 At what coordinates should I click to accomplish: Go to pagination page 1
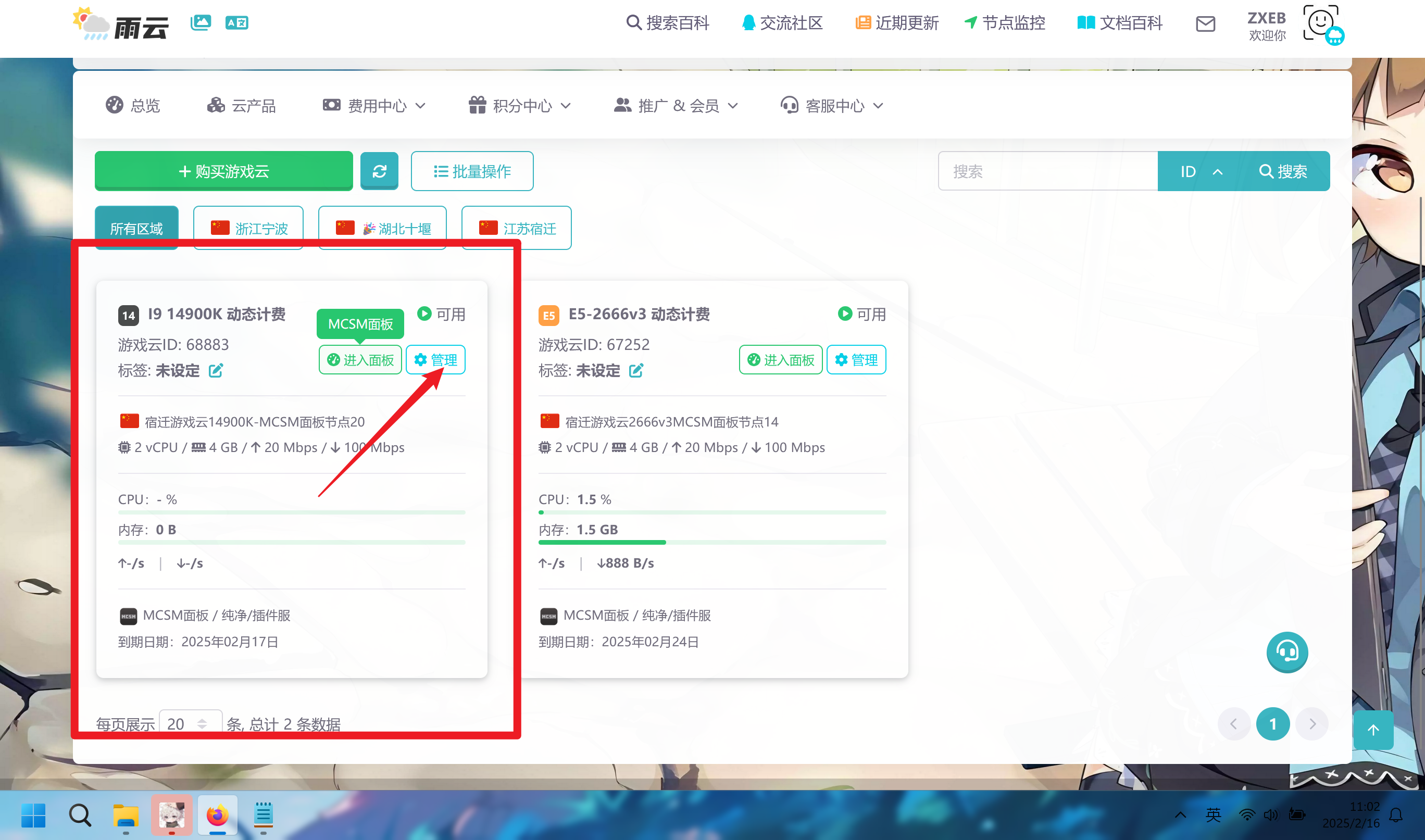click(1273, 724)
